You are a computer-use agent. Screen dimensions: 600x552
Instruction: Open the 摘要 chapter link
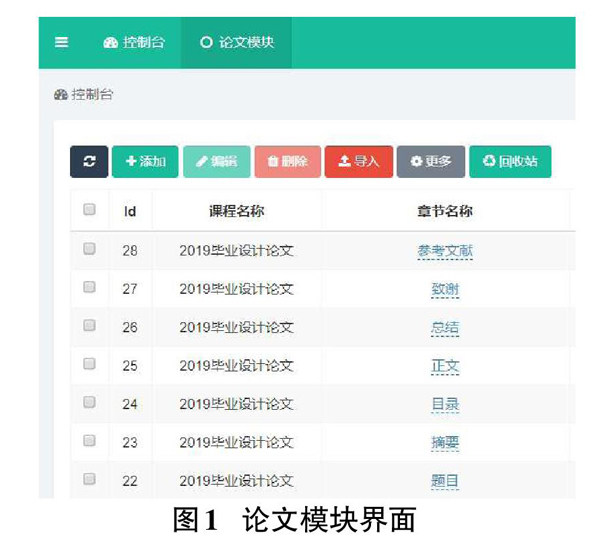(x=445, y=442)
